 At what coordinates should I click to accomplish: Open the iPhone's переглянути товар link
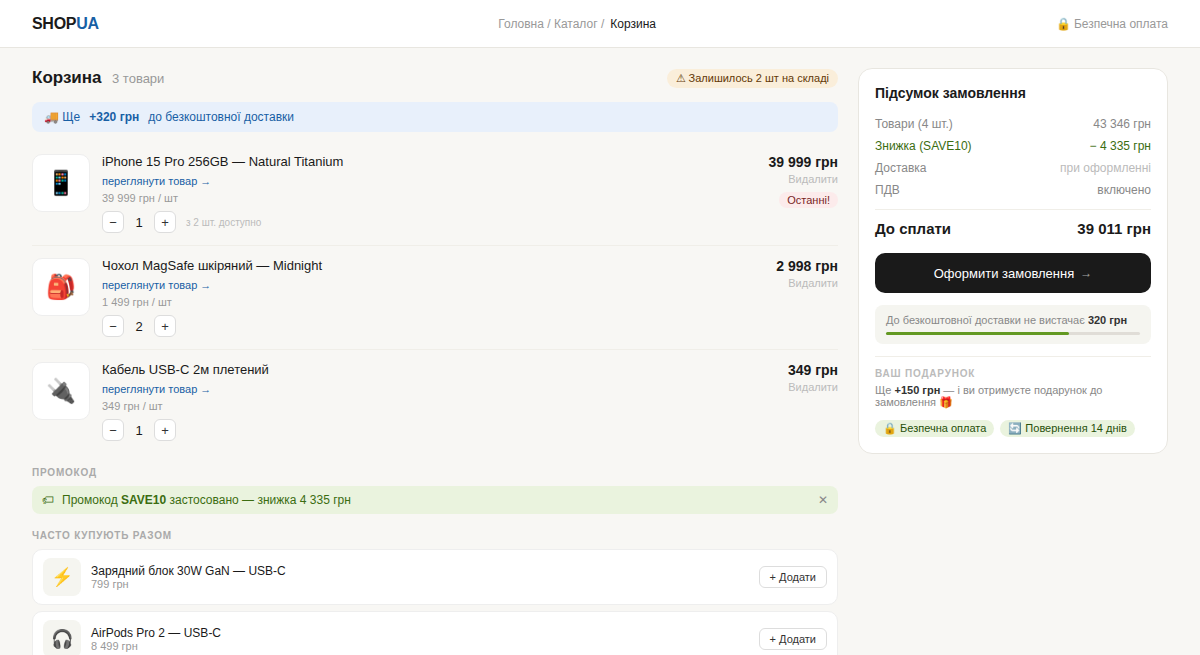(x=156, y=182)
